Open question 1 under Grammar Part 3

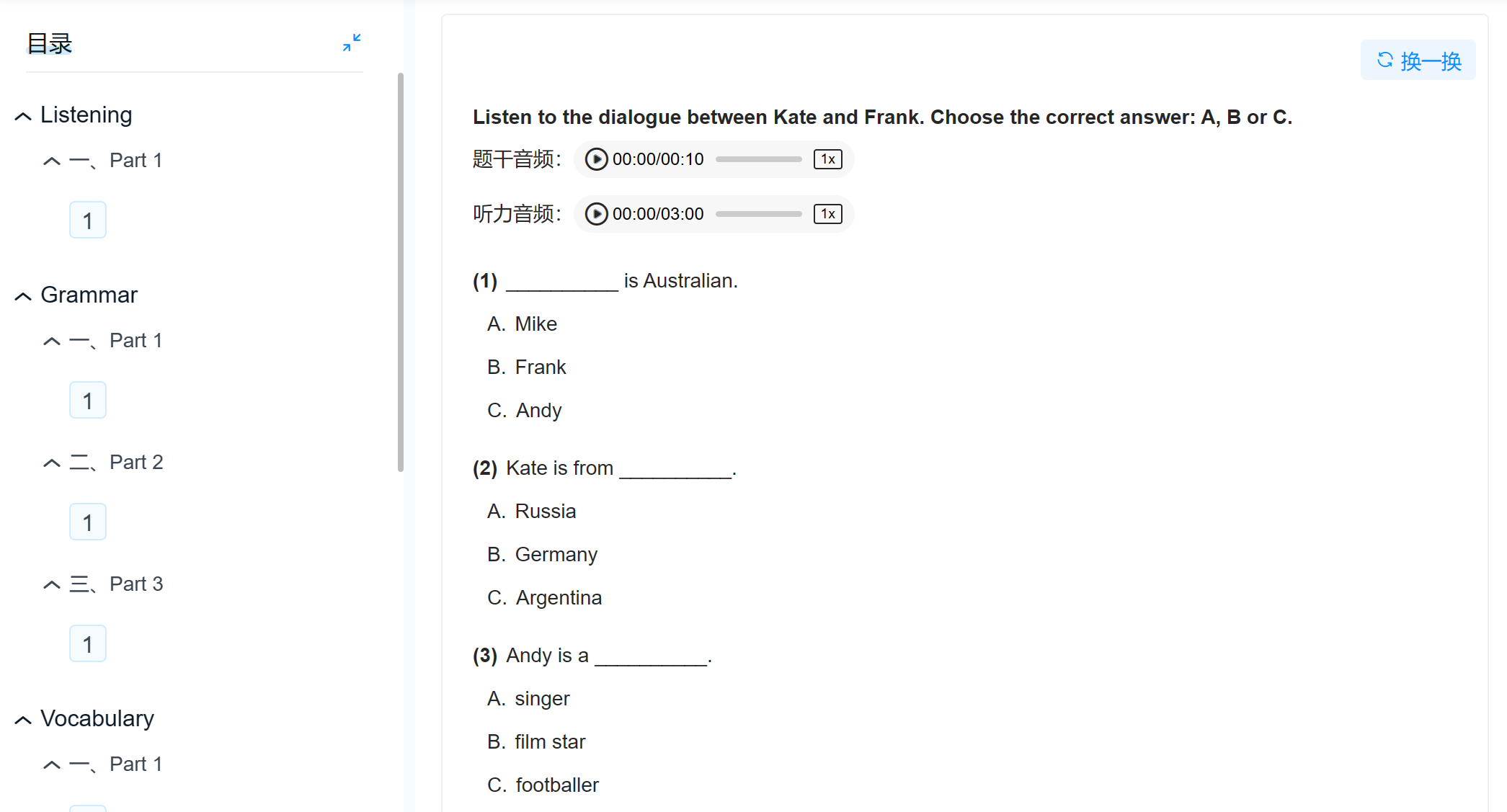click(88, 643)
